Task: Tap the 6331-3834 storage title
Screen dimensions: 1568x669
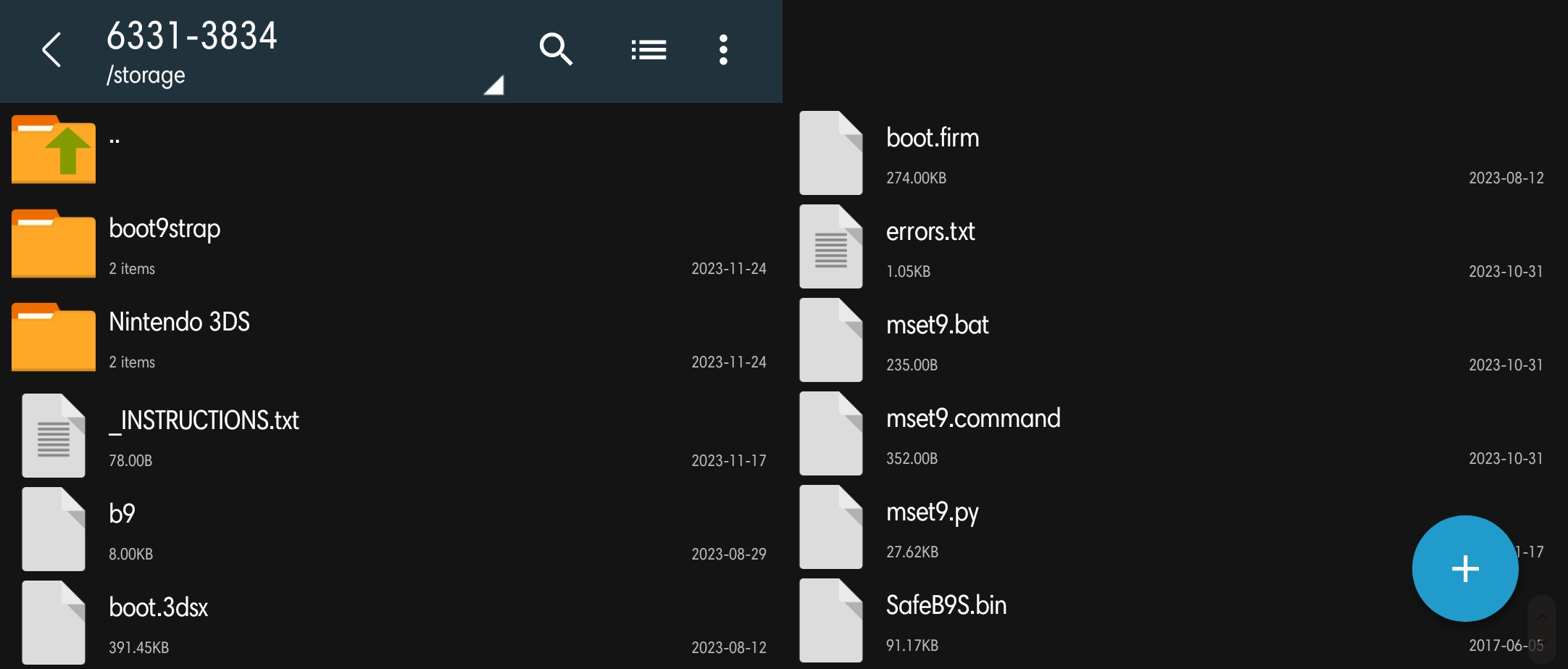Action: click(x=192, y=36)
